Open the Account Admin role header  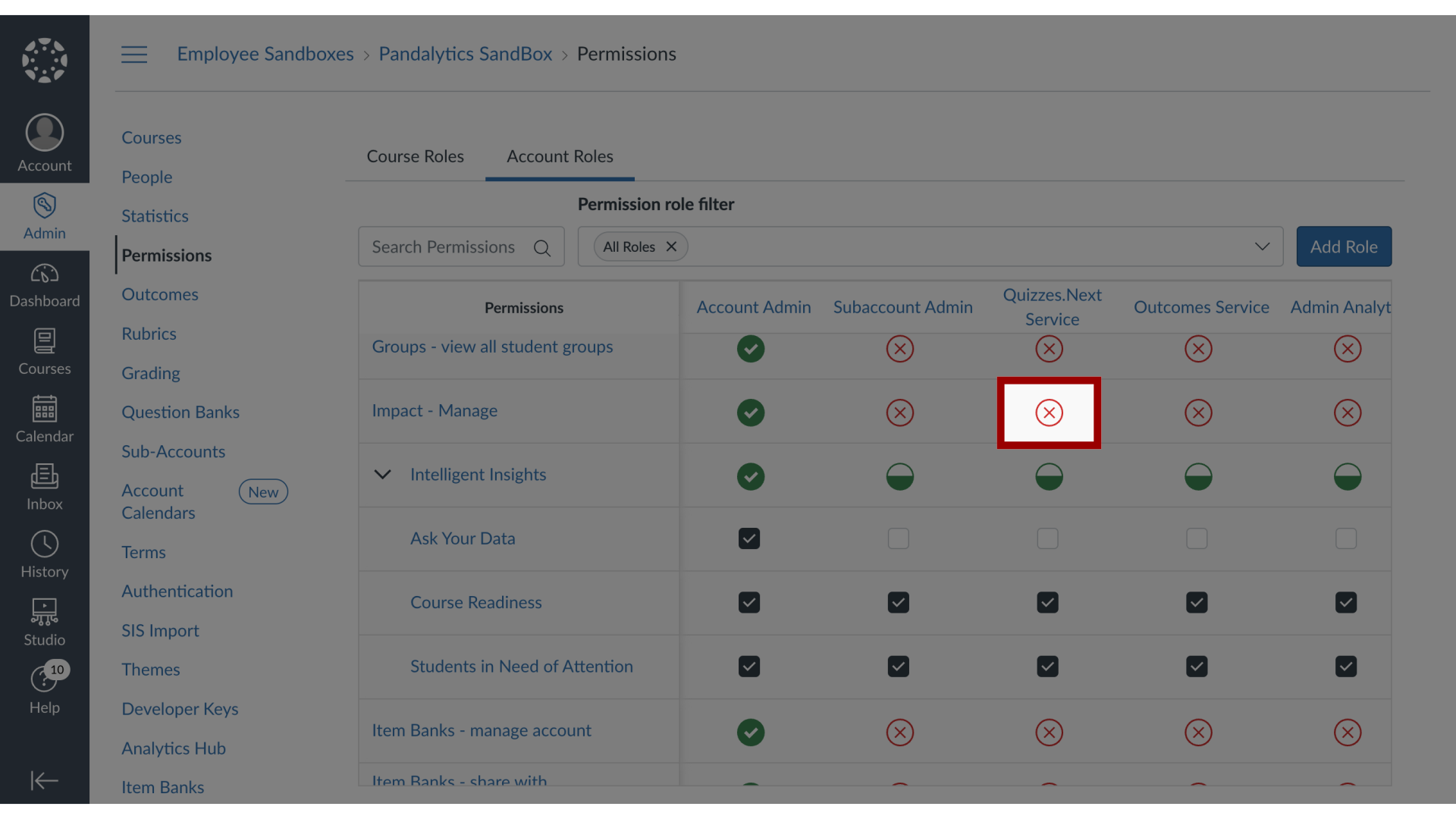point(754,307)
